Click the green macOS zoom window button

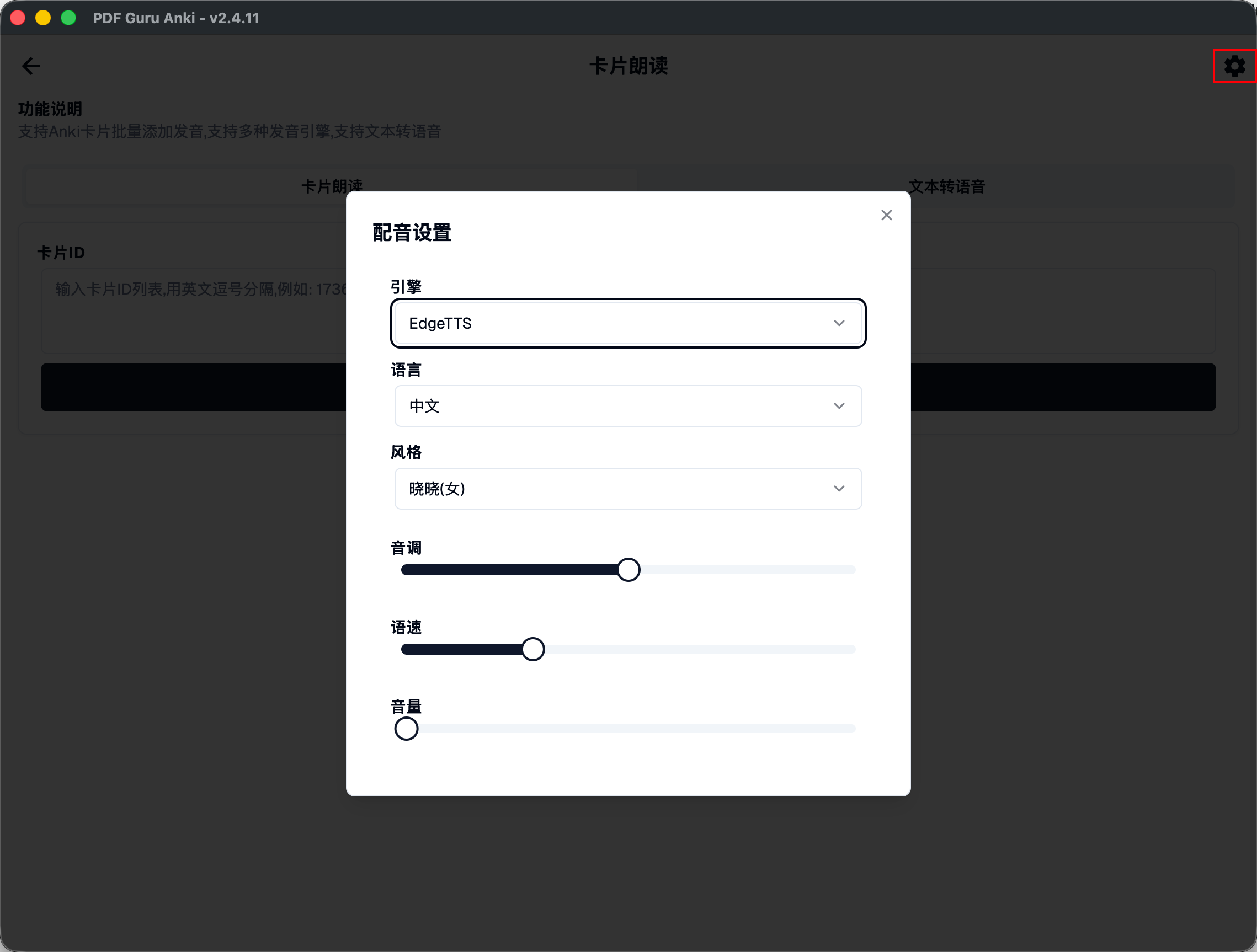[69, 18]
